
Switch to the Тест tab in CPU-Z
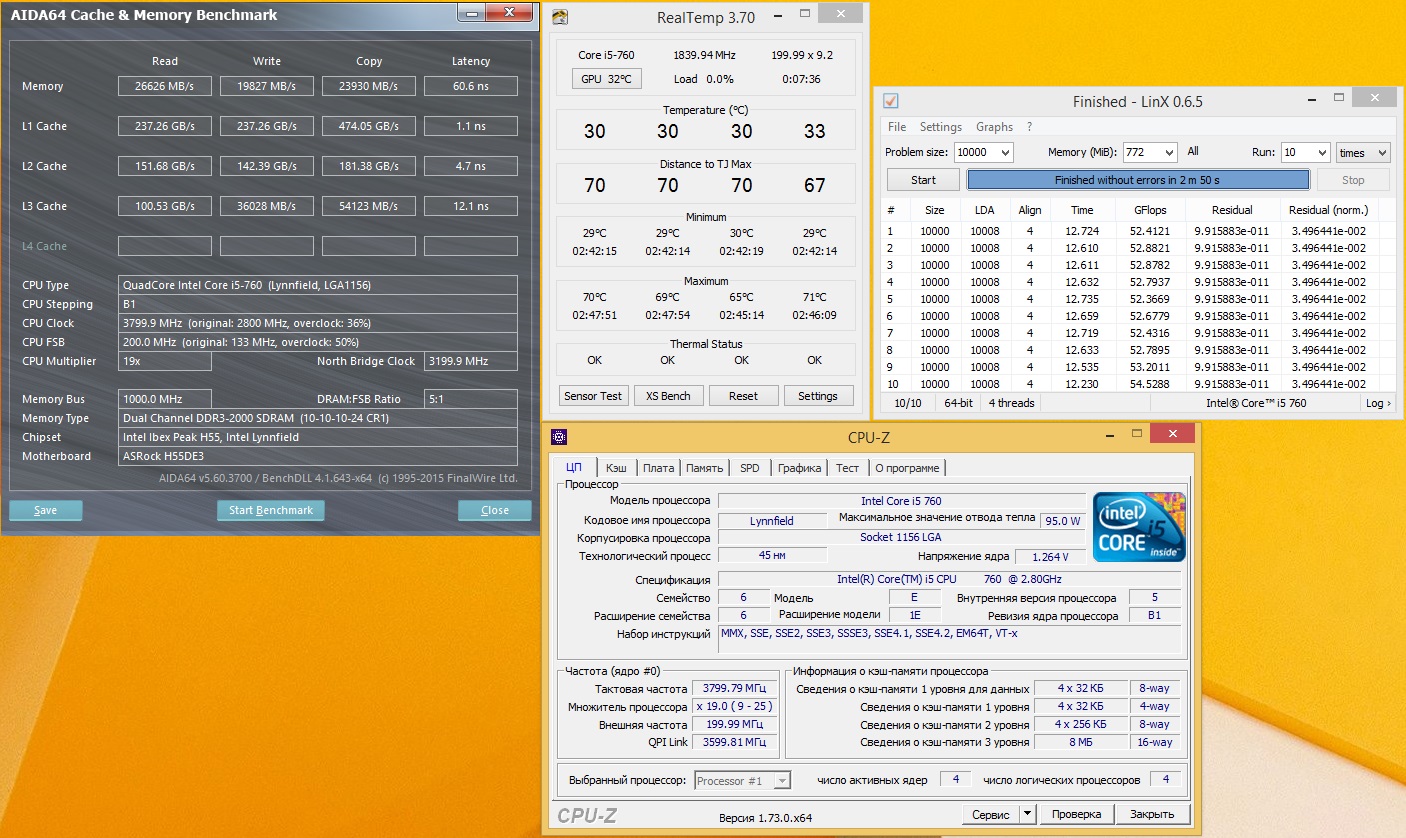click(847, 468)
